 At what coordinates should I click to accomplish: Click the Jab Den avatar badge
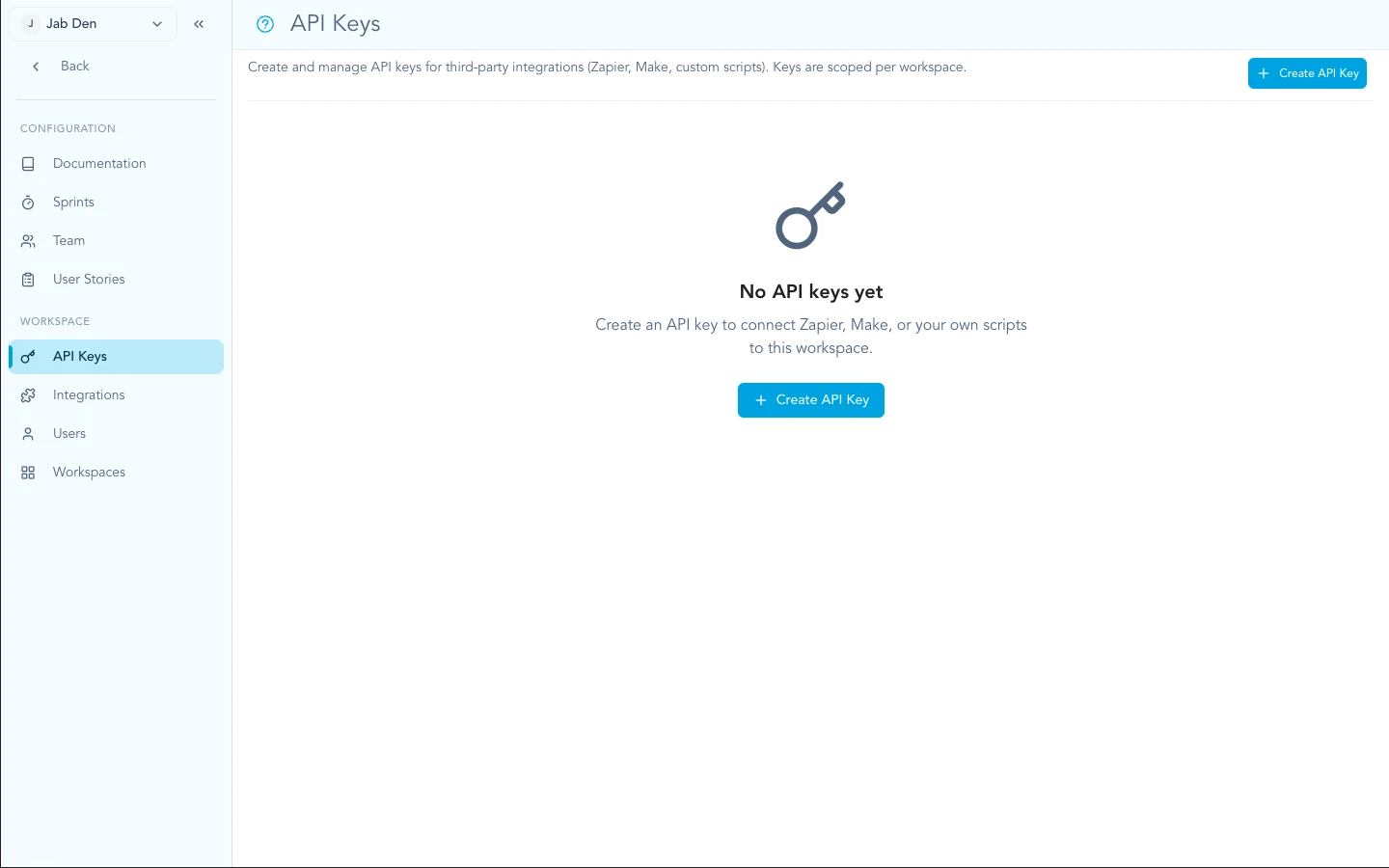31,23
